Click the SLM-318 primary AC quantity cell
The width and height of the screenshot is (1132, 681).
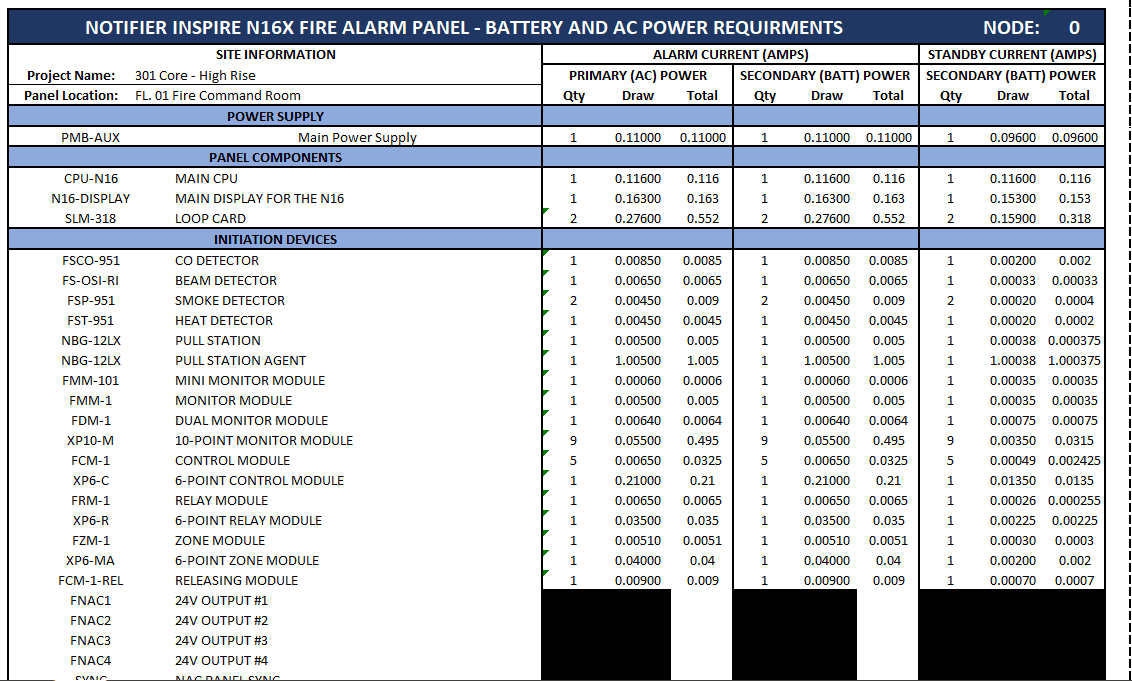pyautogui.click(x=573, y=219)
